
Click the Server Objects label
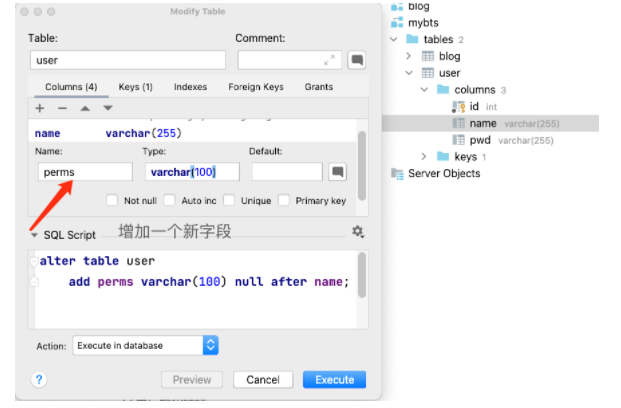[444, 173]
